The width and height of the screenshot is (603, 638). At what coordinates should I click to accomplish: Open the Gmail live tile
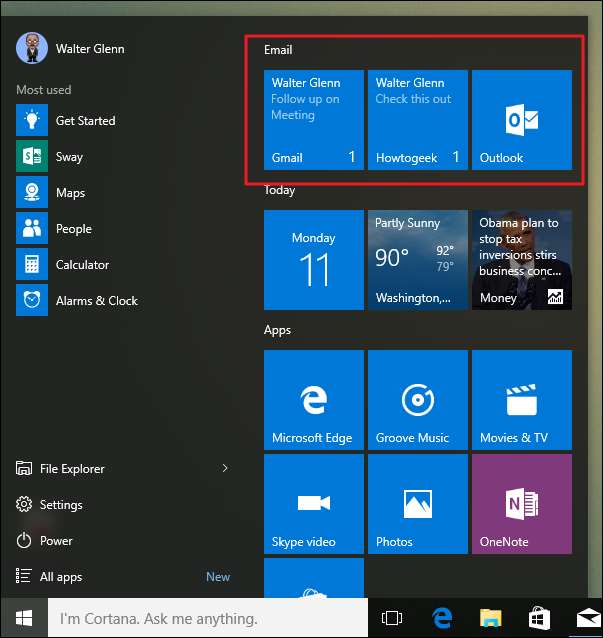pyautogui.click(x=313, y=120)
